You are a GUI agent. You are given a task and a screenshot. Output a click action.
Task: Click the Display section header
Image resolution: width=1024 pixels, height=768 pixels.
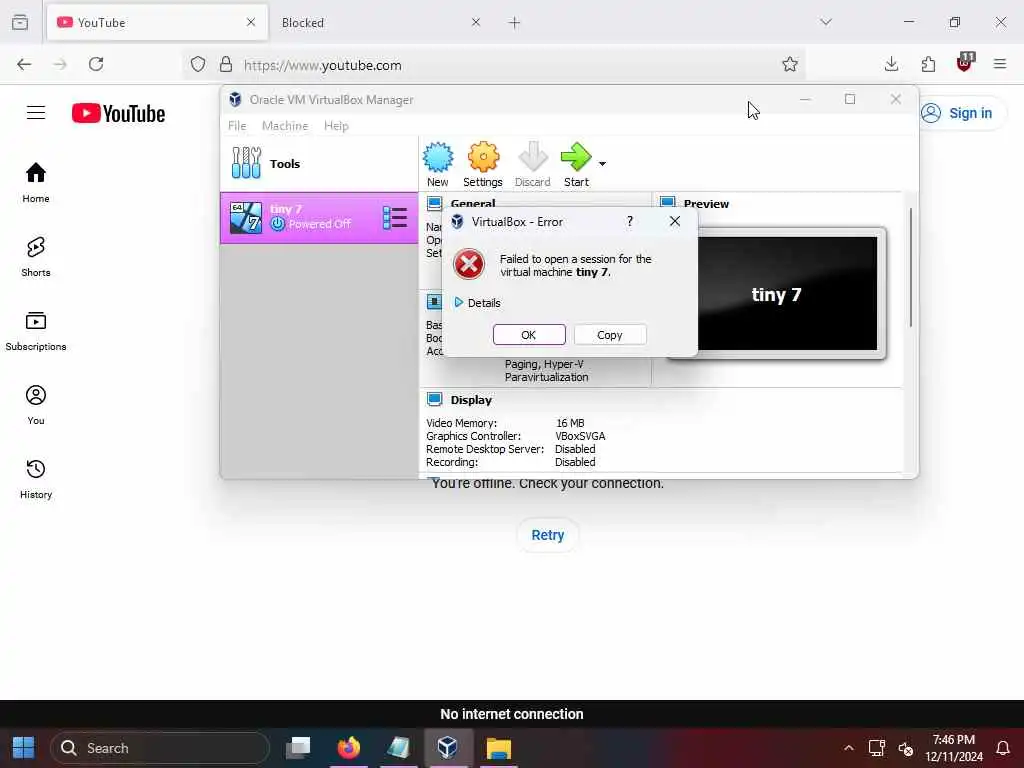(x=470, y=400)
